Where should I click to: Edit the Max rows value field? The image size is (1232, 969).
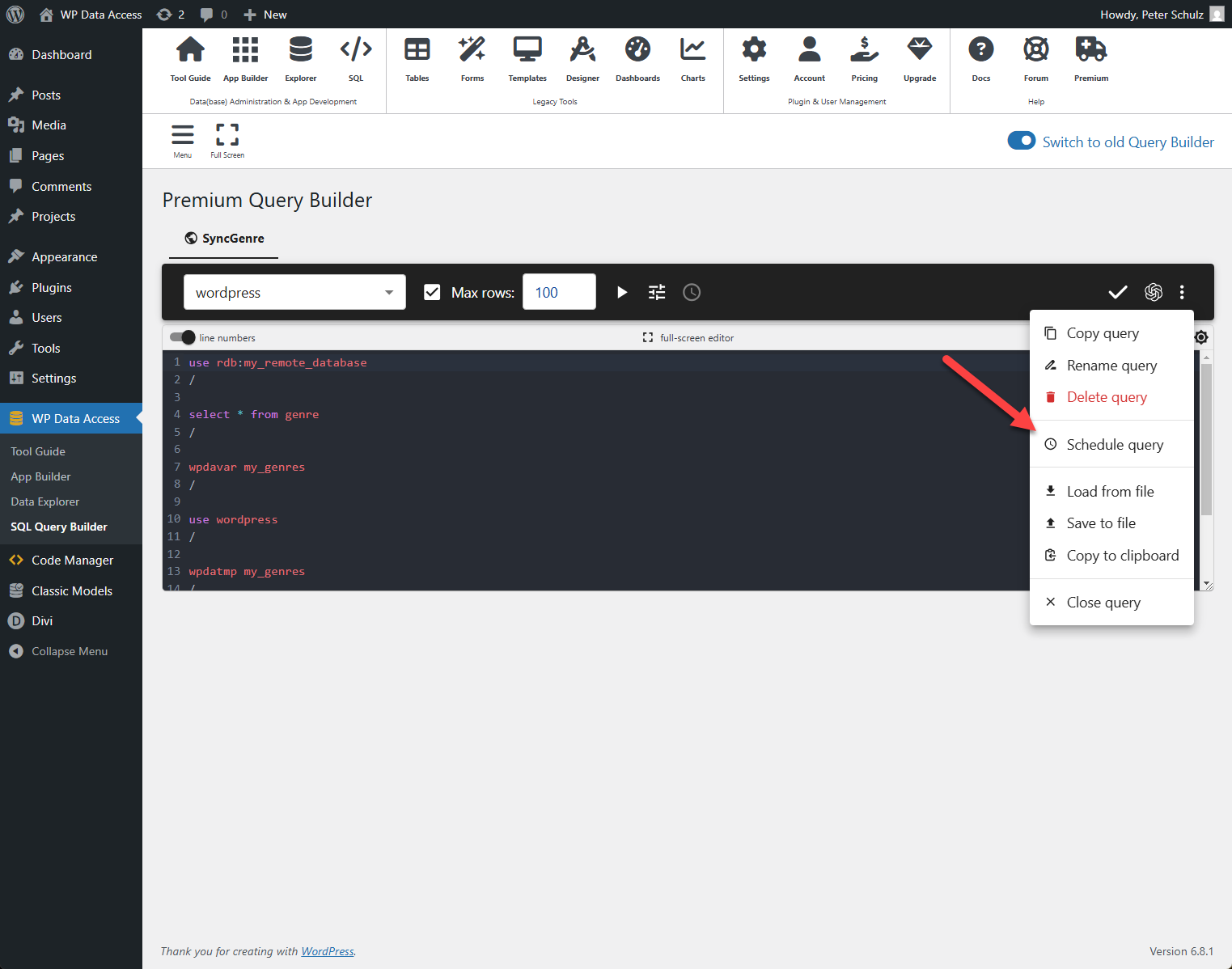click(559, 292)
